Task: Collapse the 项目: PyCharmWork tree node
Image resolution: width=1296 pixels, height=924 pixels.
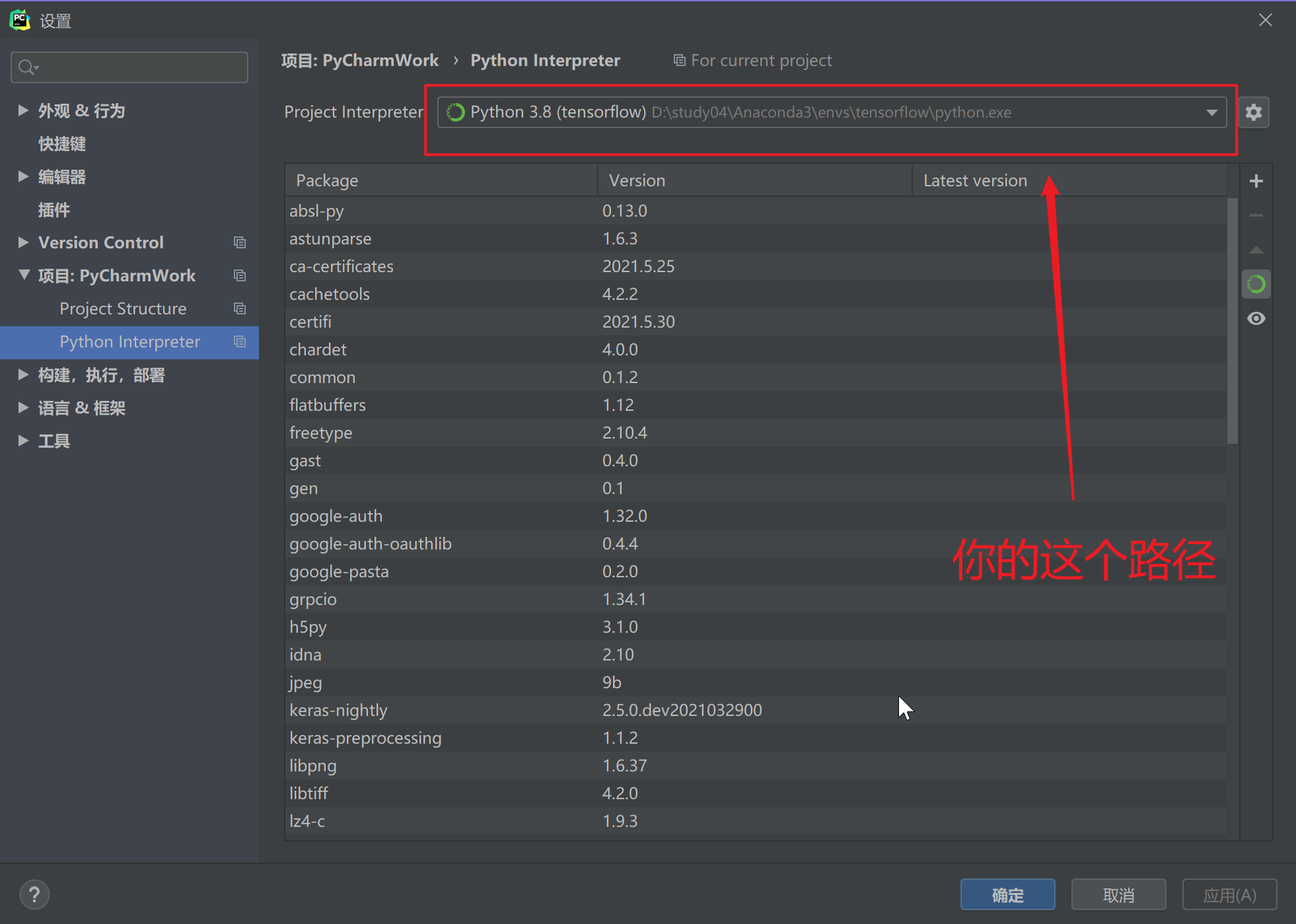Action: (24, 275)
